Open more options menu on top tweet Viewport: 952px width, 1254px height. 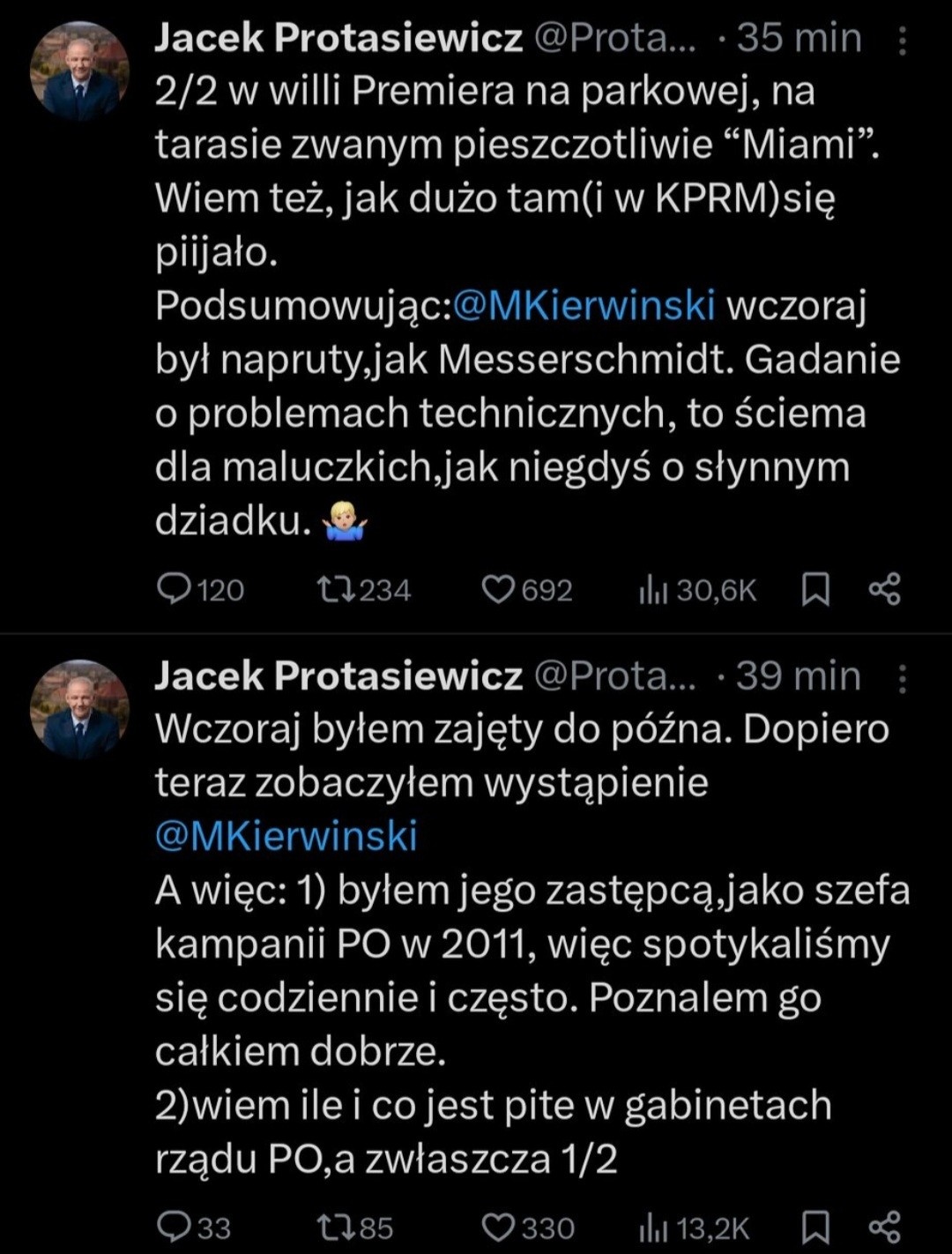pyautogui.click(x=903, y=40)
